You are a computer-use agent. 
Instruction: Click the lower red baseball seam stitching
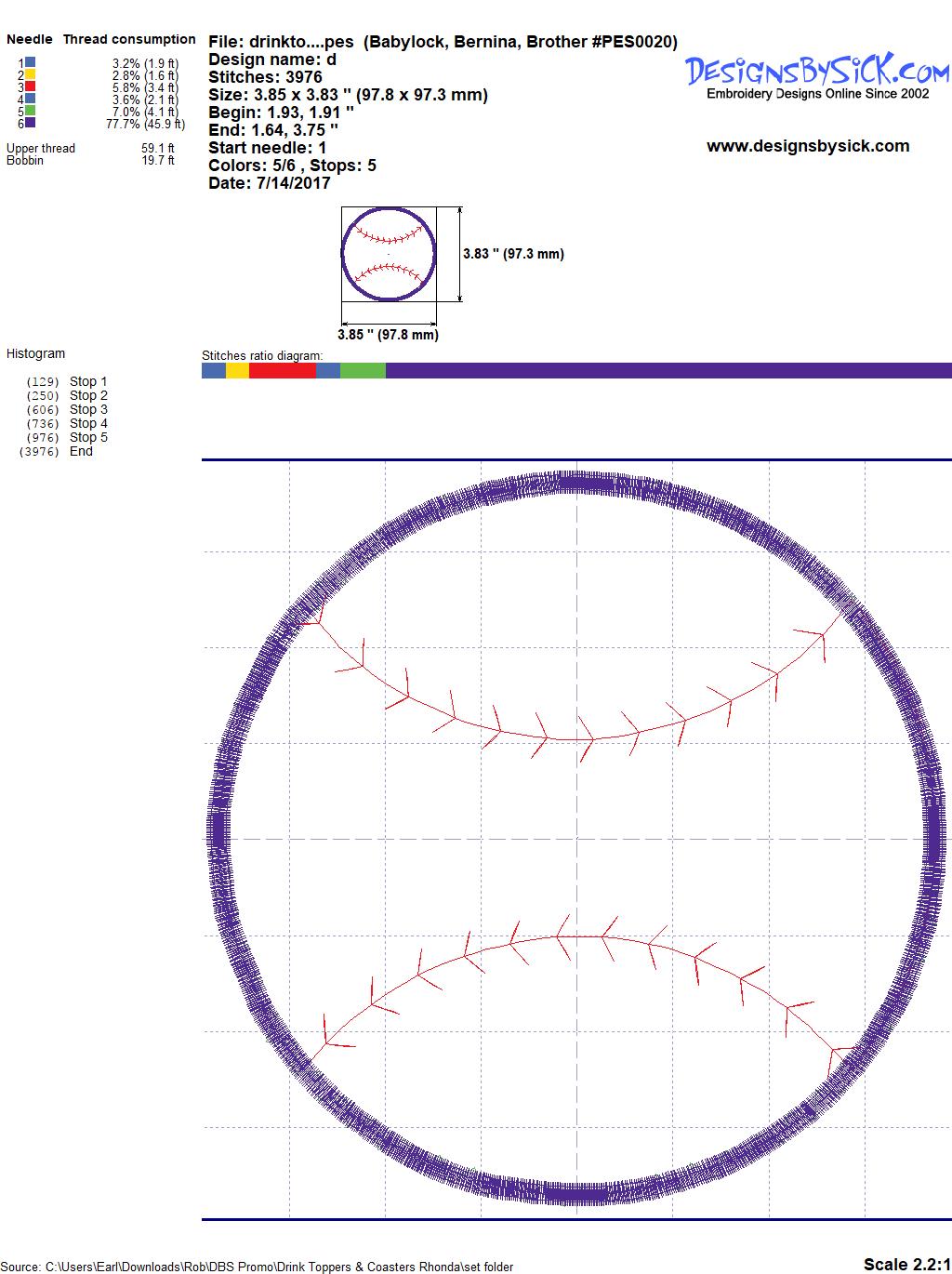(x=576, y=936)
